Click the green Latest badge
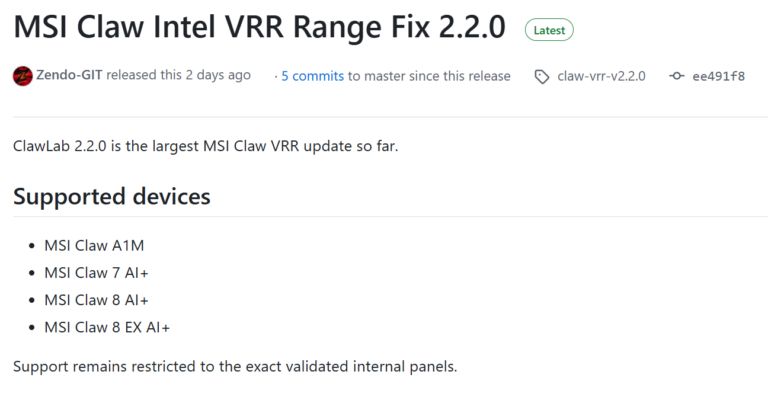 (x=549, y=30)
